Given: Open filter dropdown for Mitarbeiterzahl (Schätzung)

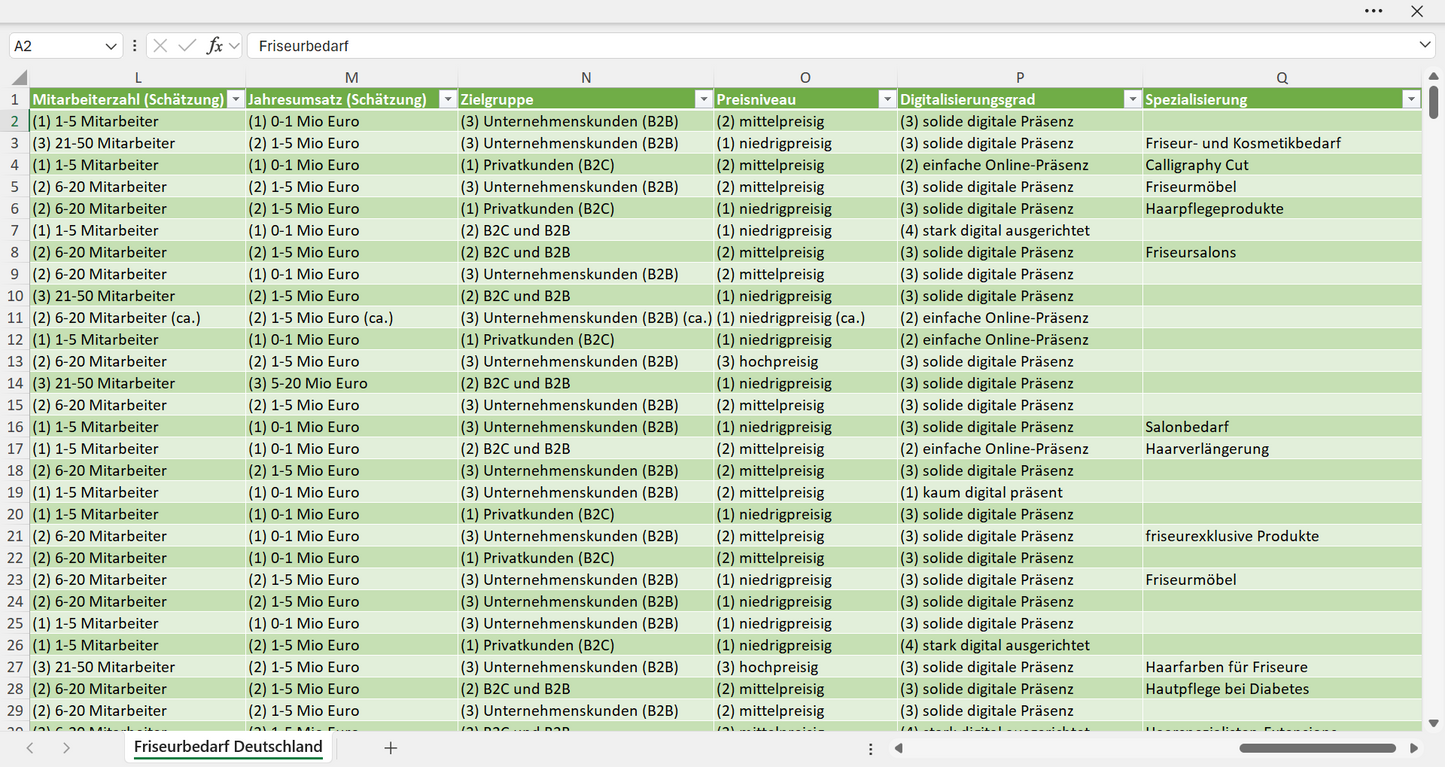Looking at the screenshot, I should pos(235,99).
